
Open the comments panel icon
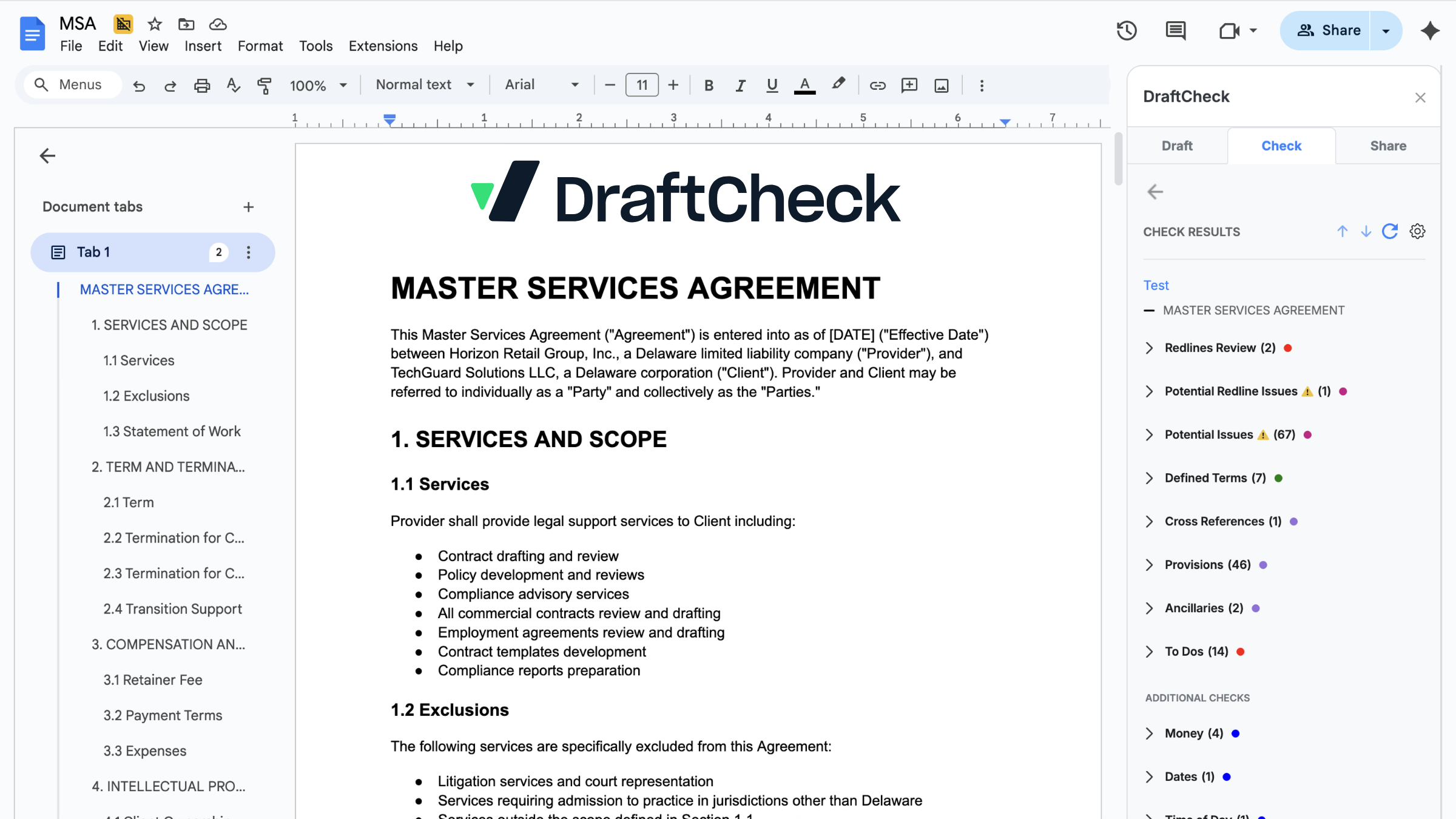[1175, 30]
